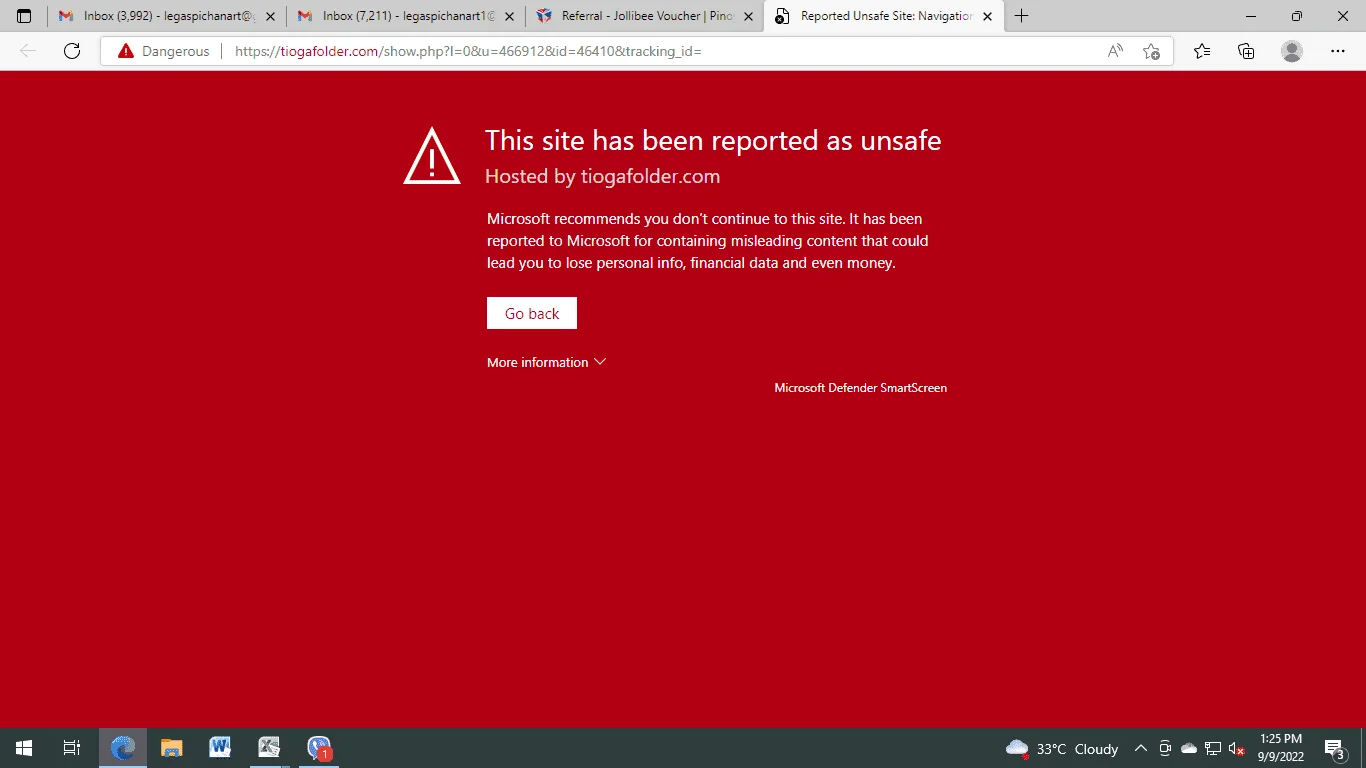1366x768 pixels.
Task: Expand More information section
Action: click(x=546, y=362)
